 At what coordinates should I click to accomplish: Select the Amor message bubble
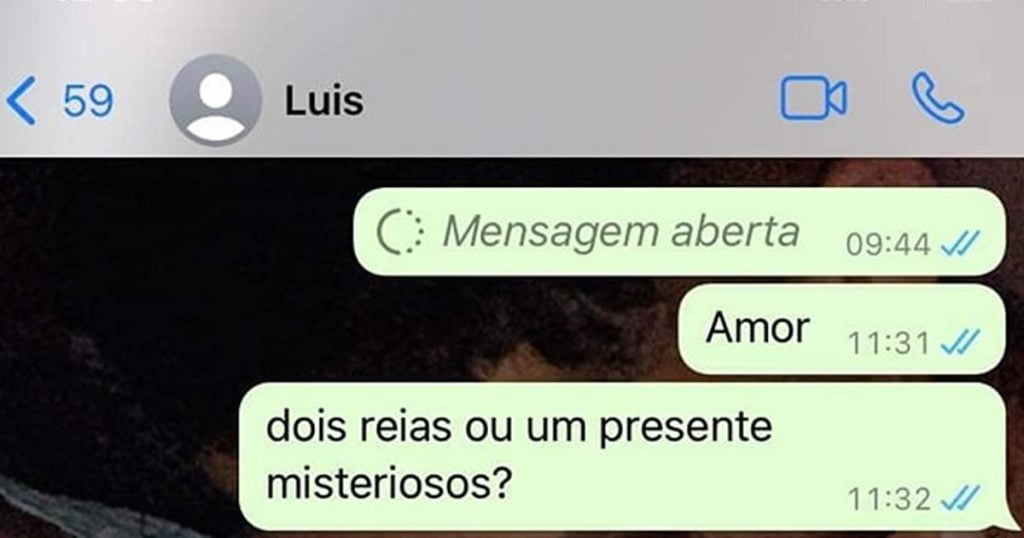click(x=842, y=328)
